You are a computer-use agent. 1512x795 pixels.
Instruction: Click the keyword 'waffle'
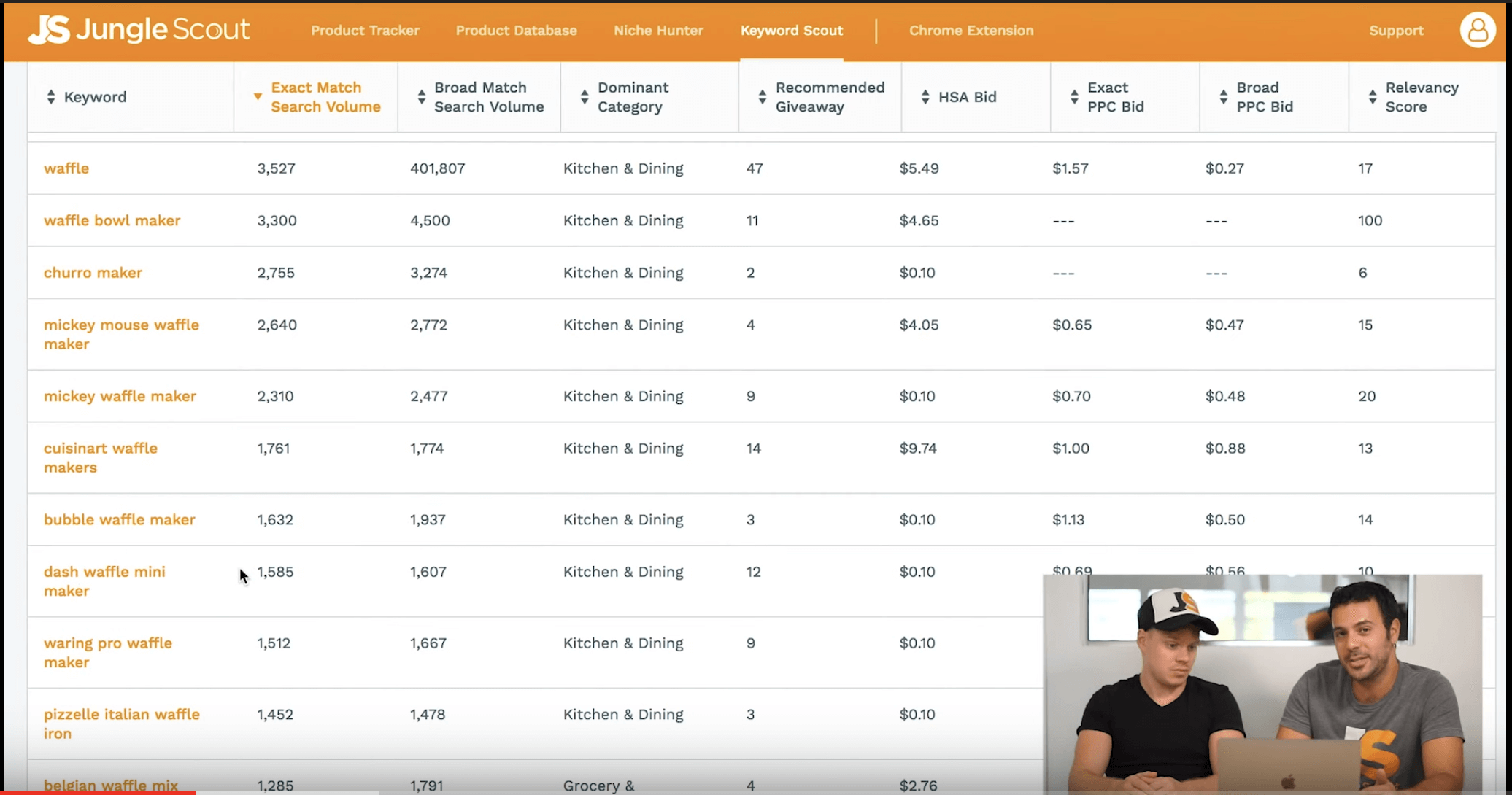(x=66, y=168)
